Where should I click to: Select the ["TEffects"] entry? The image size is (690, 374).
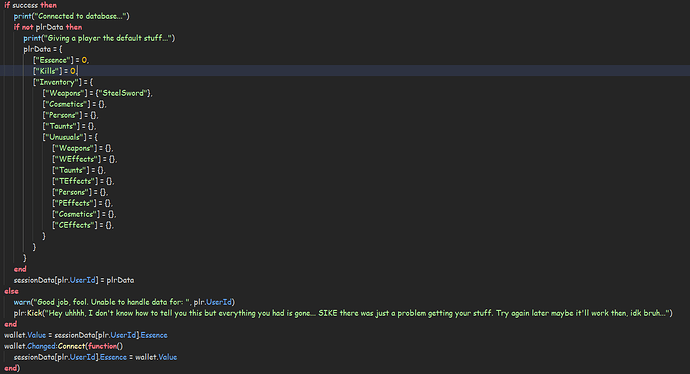[x=83, y=181]
